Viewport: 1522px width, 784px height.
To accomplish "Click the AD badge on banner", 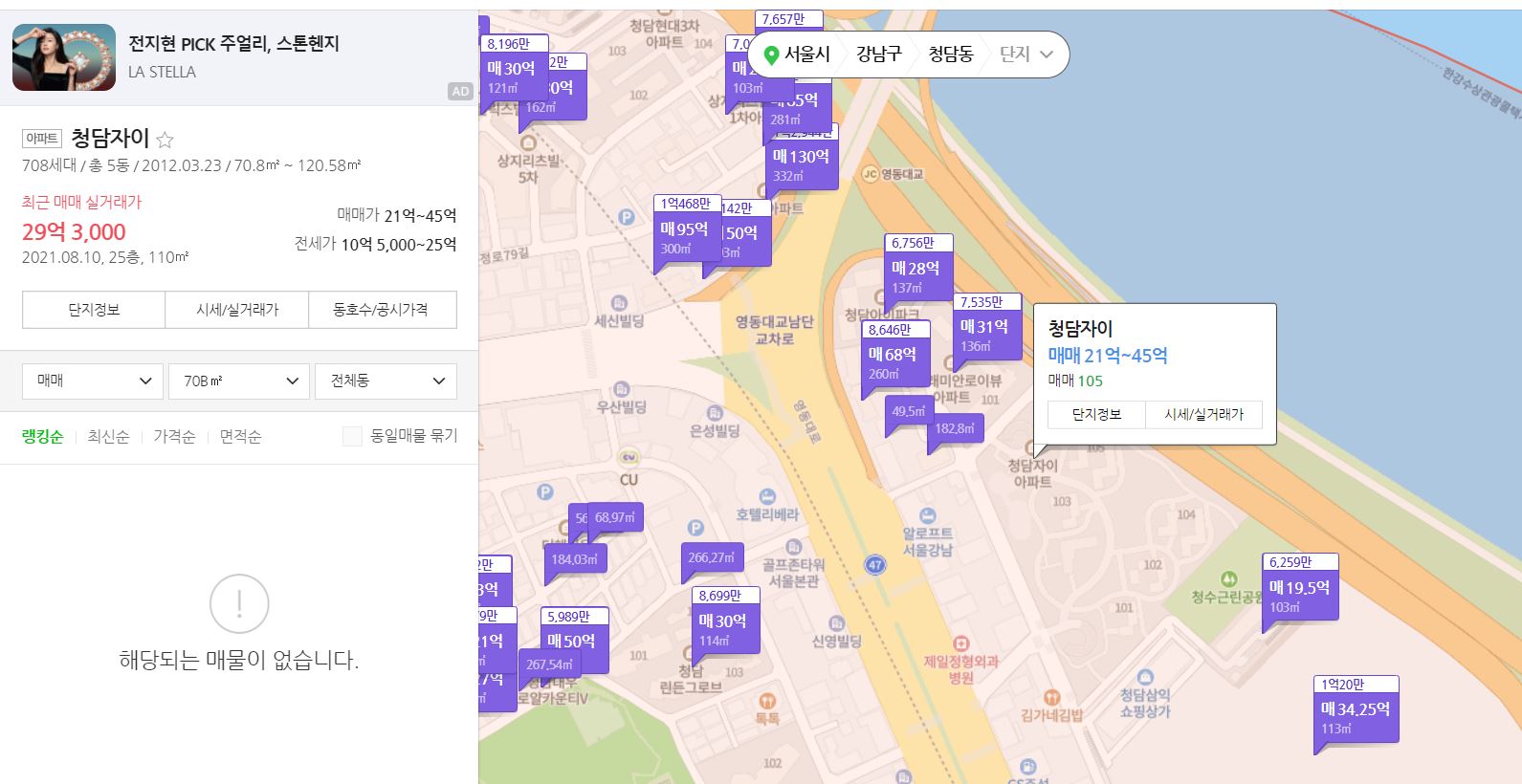I will pos(460,91).
